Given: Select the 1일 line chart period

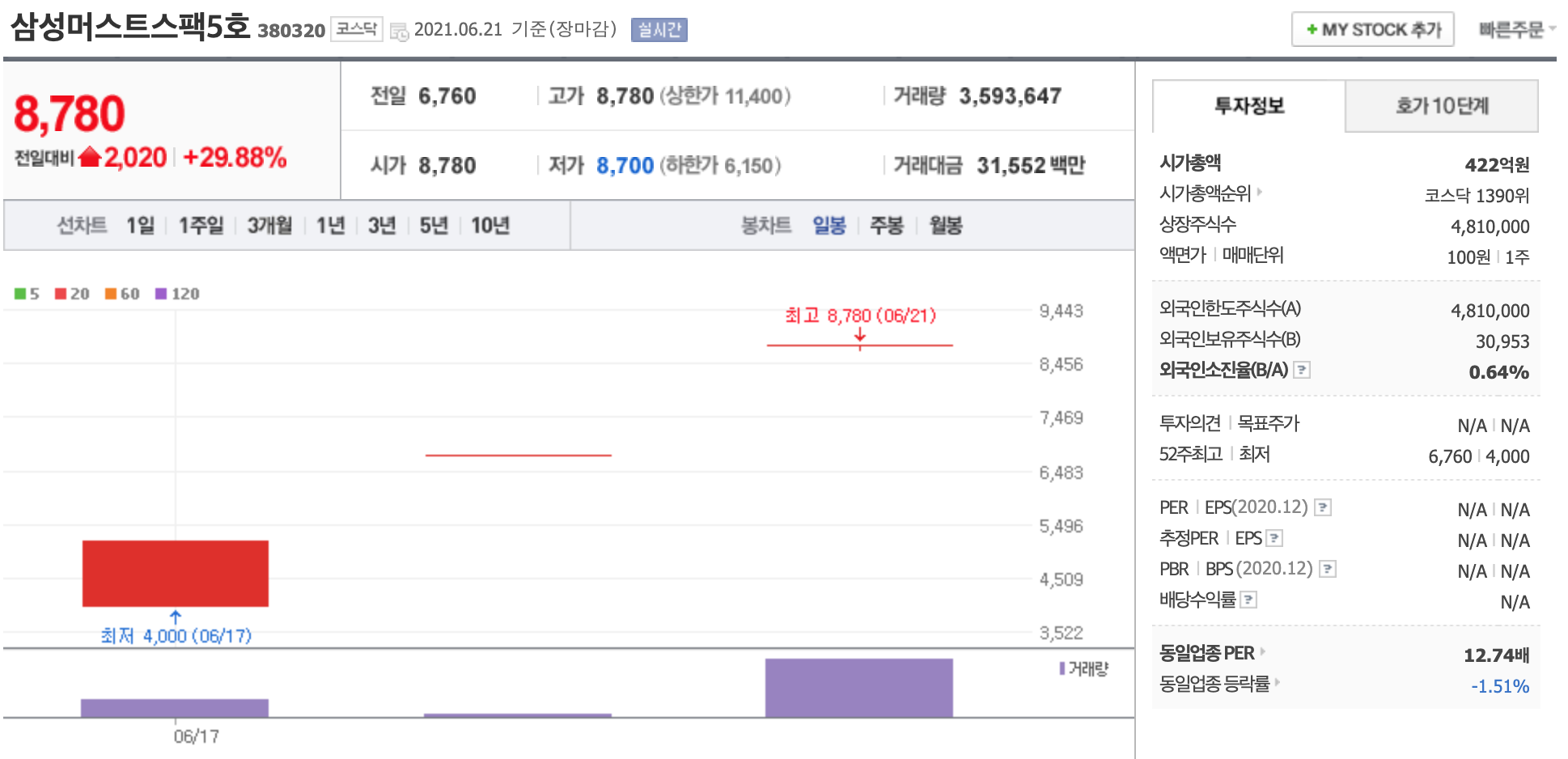Looking at the screenshot, I should tap(140, 225).
